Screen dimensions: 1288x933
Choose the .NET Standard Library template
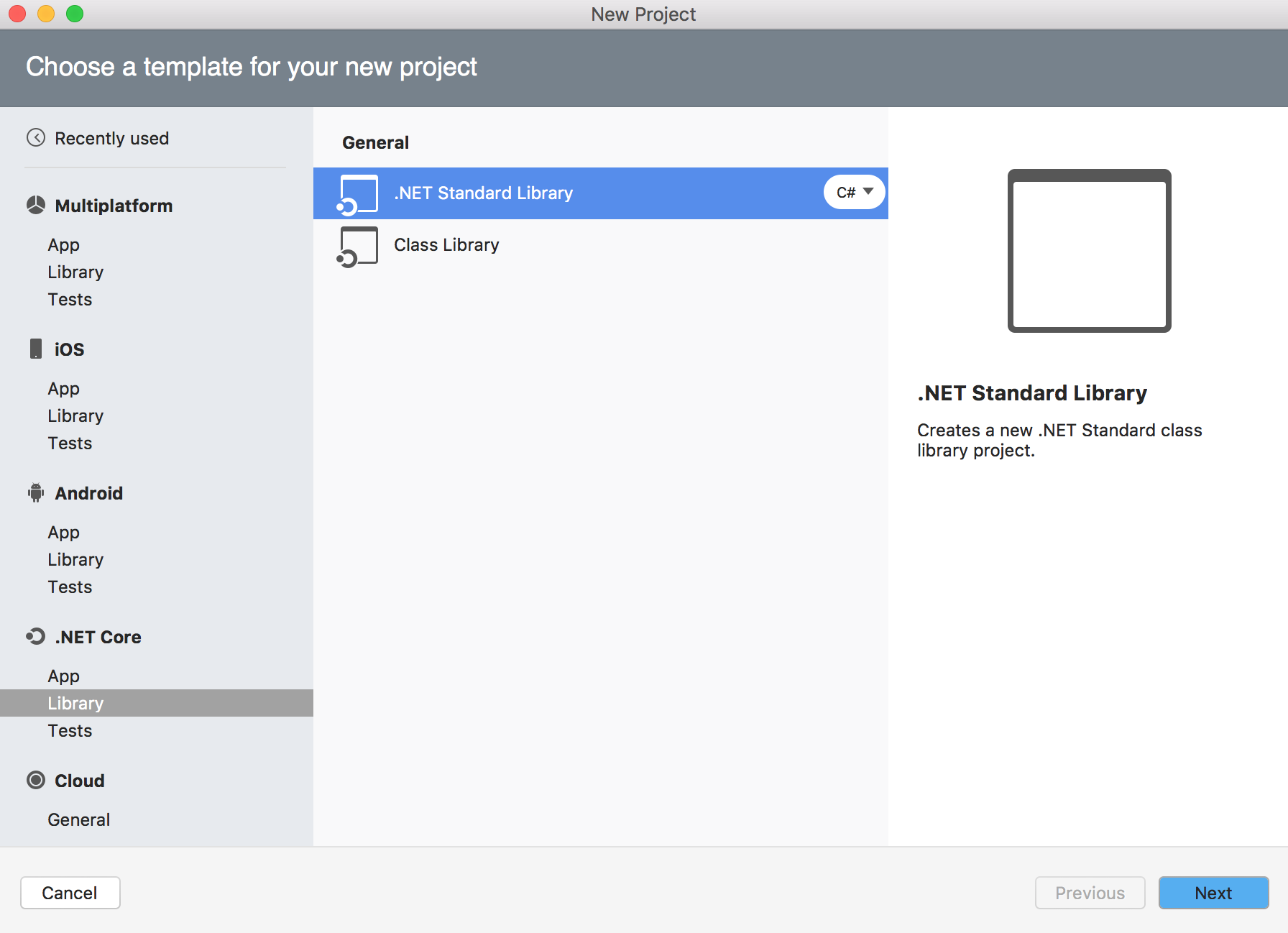[x=601, y=193]
